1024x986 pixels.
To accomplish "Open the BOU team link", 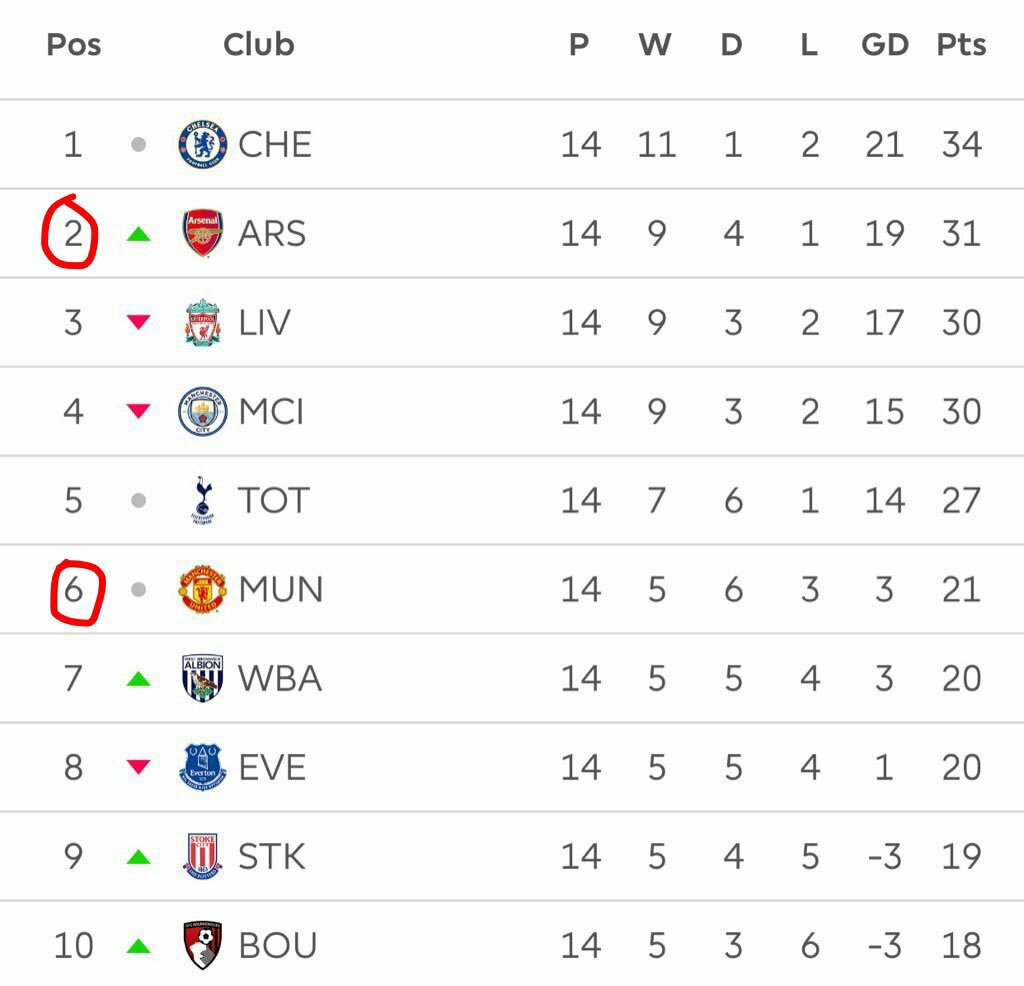I will point(278,944).
